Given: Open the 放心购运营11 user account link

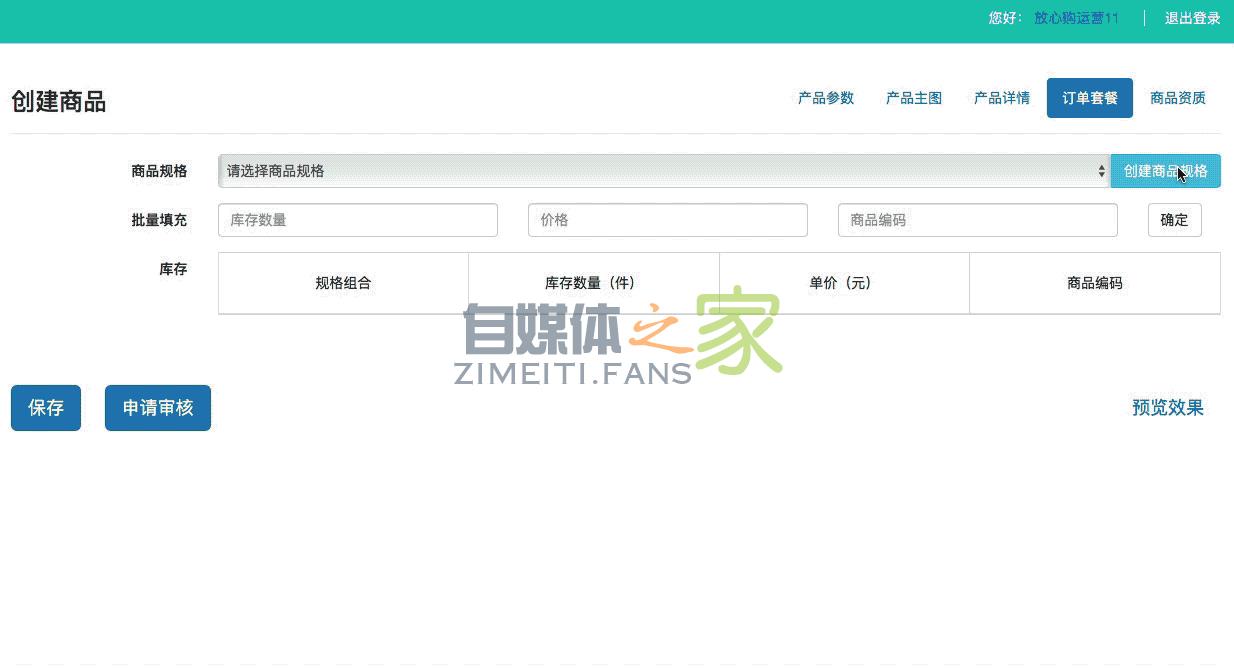Looking at the screenshot, I should tap(1076, 18).
